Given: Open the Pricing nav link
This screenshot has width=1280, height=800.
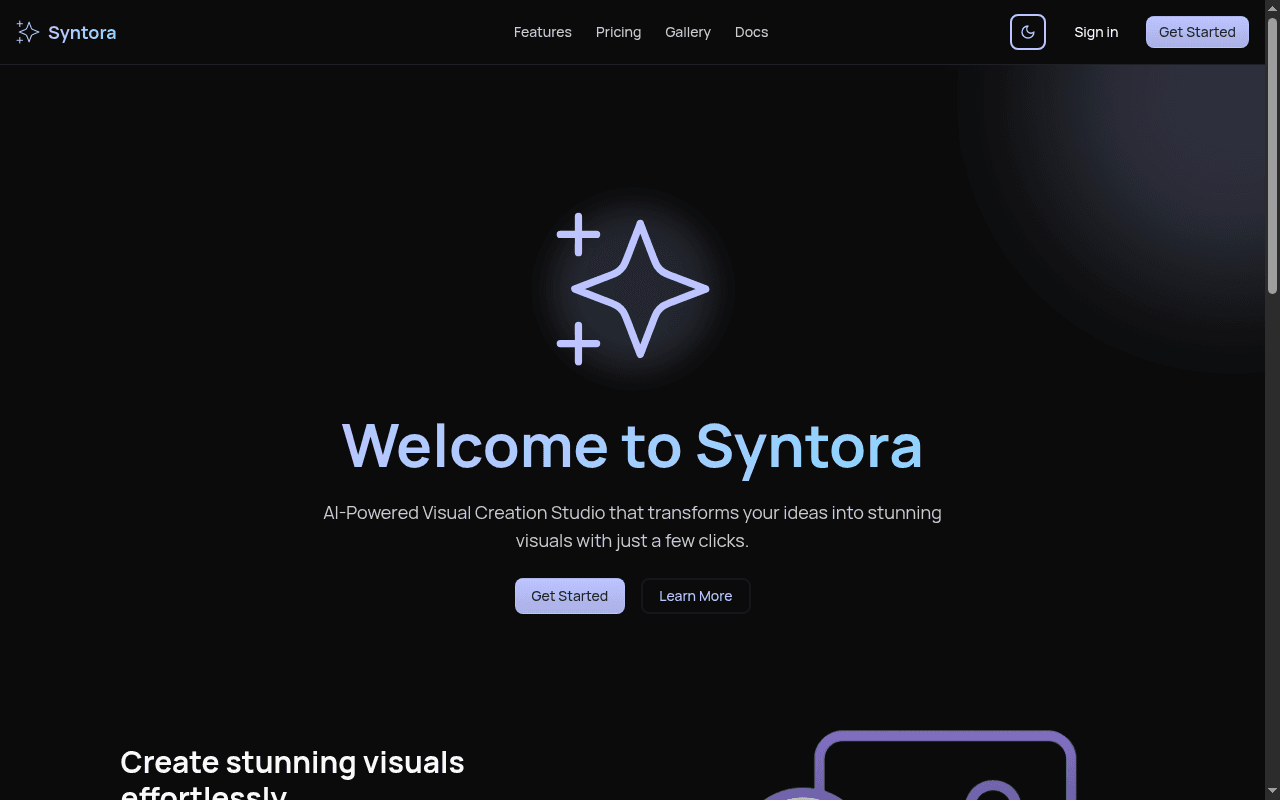Looking at the screenshot, I should [618, 32].
